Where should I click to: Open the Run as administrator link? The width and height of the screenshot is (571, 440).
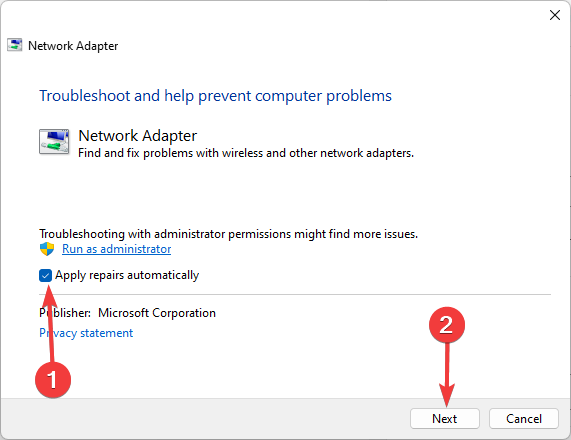coord(117,249)
